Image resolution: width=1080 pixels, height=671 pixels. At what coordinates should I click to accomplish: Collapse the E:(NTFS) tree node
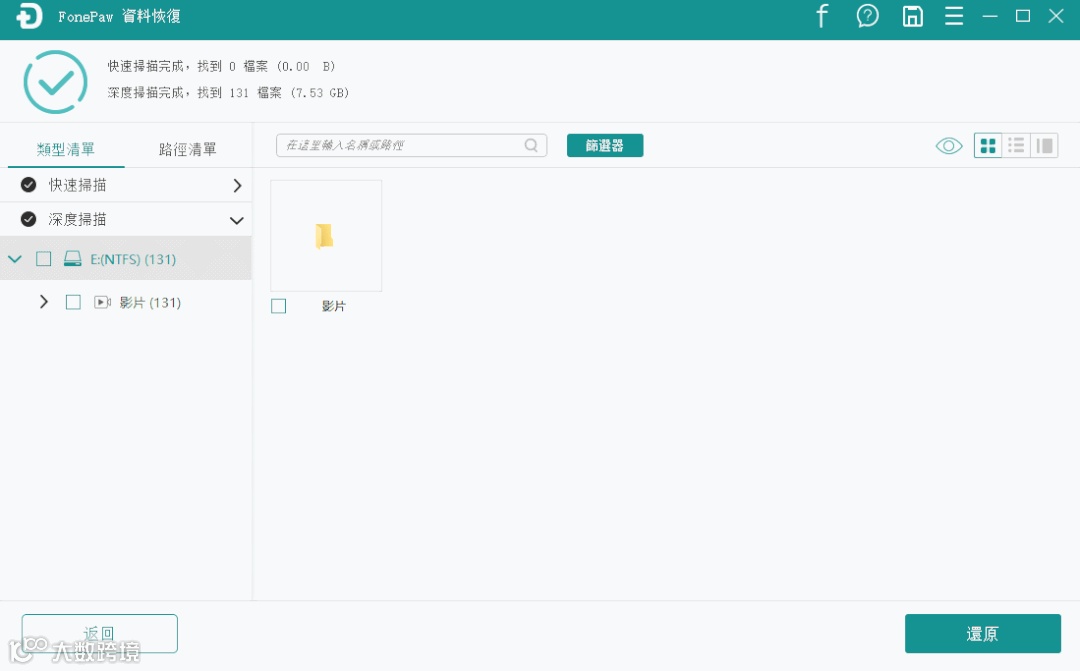click(14, 259)
